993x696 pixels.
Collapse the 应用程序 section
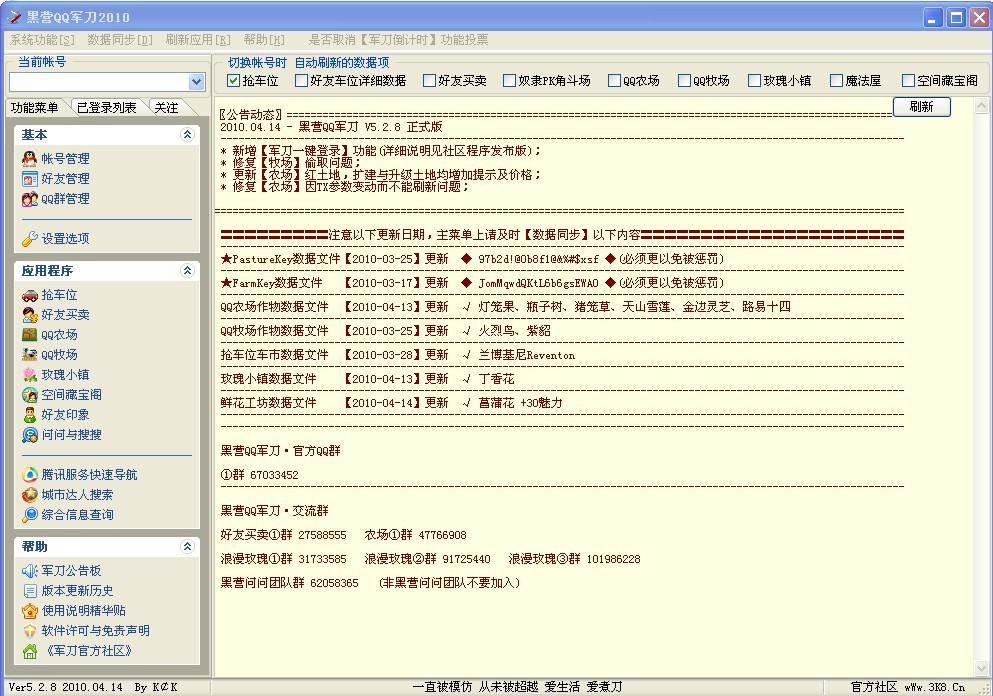point(187,270)
